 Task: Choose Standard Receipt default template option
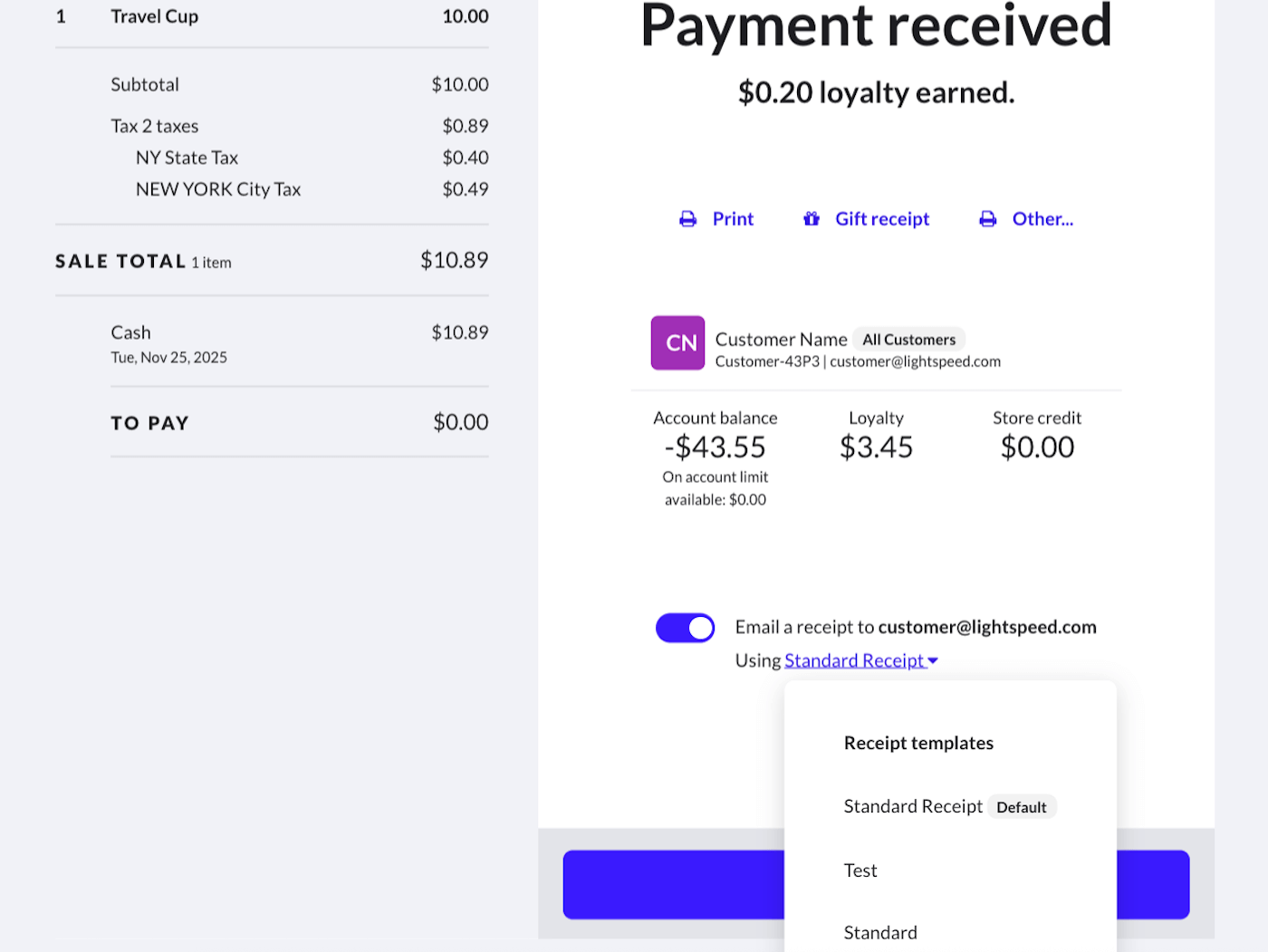point(913,806)
